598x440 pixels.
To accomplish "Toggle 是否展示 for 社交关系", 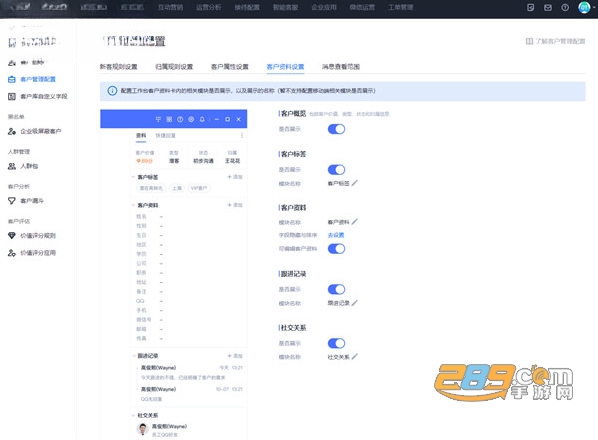I will [336, 344].
